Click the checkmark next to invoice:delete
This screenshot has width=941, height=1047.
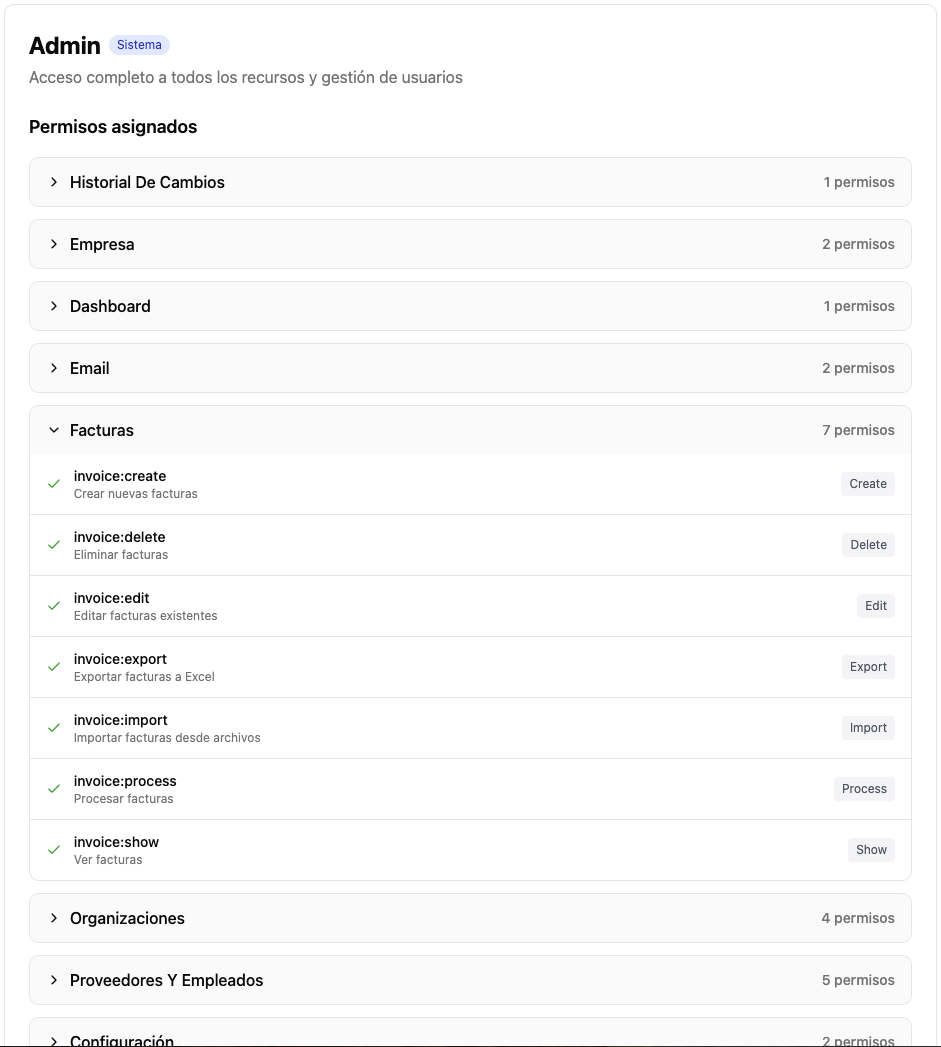54,545
